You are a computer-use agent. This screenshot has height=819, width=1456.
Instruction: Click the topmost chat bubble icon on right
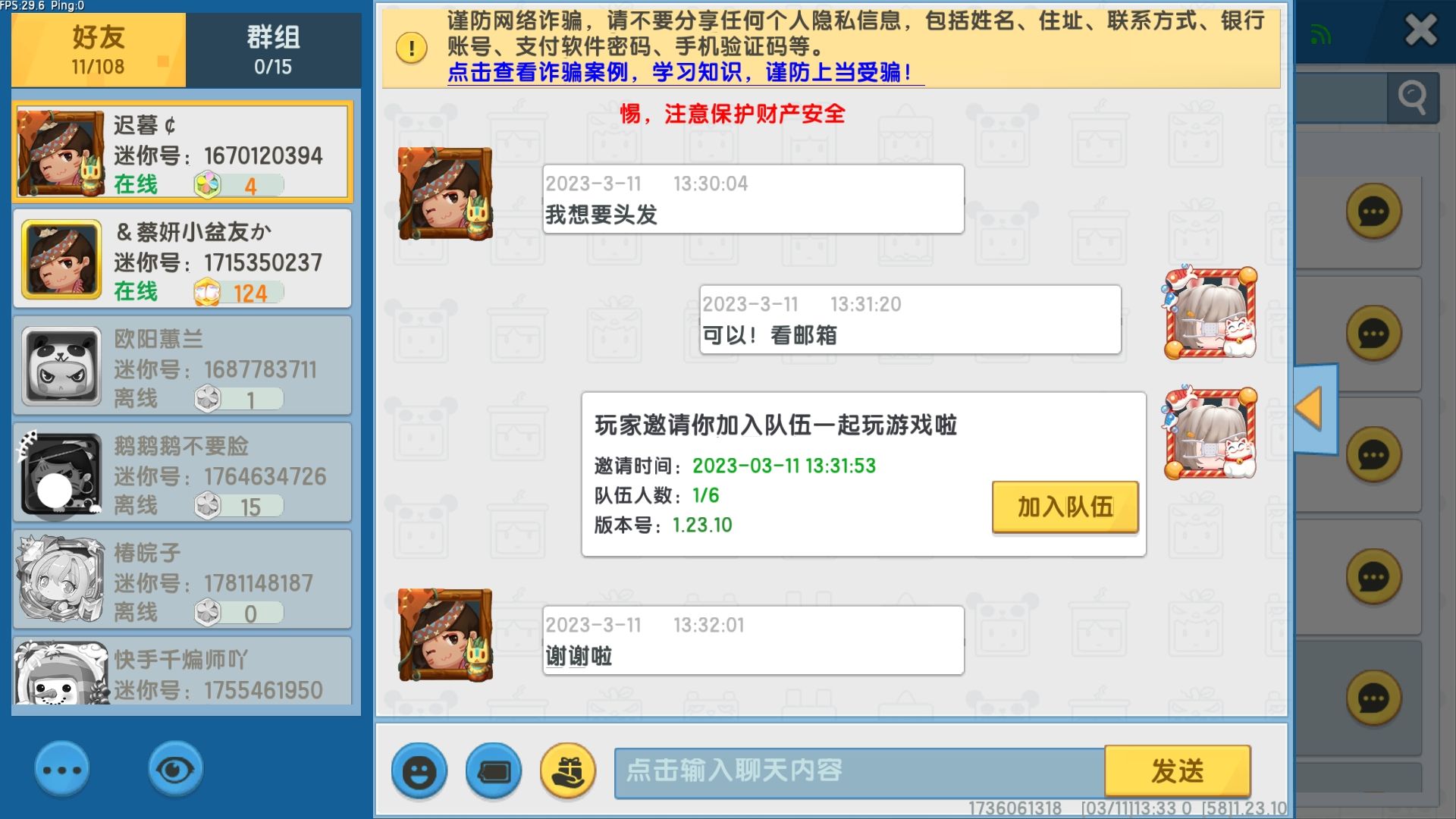click(1373, 212)
